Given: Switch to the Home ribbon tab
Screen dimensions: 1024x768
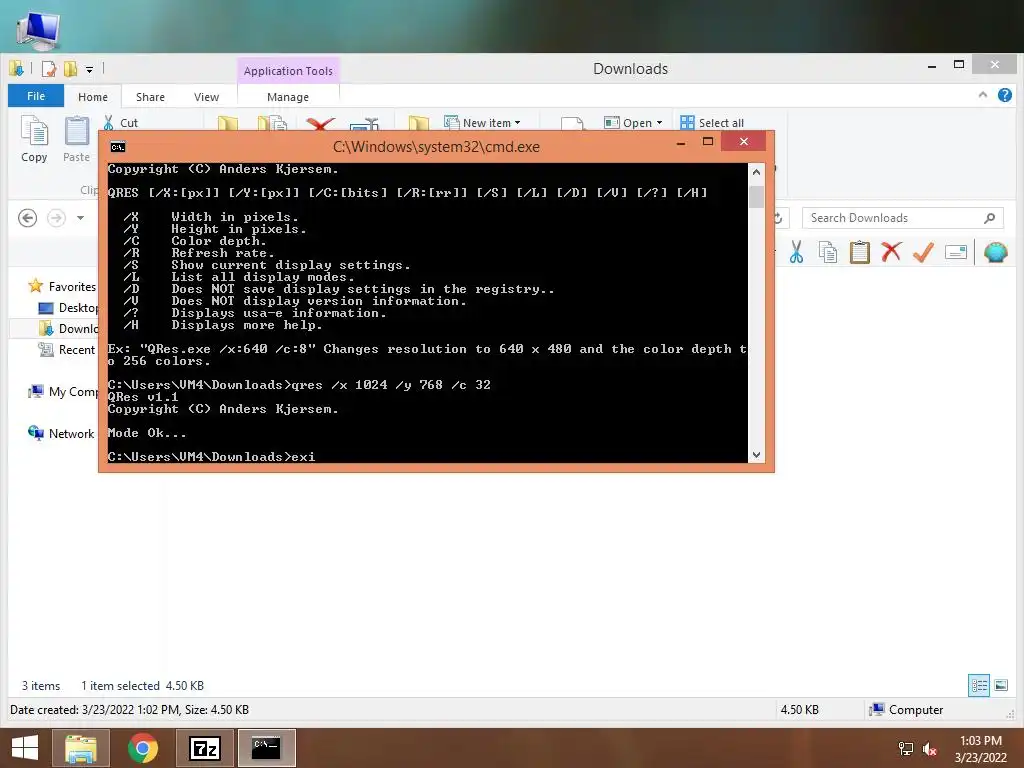Looking at the screenshot, I should click(93, 97).
